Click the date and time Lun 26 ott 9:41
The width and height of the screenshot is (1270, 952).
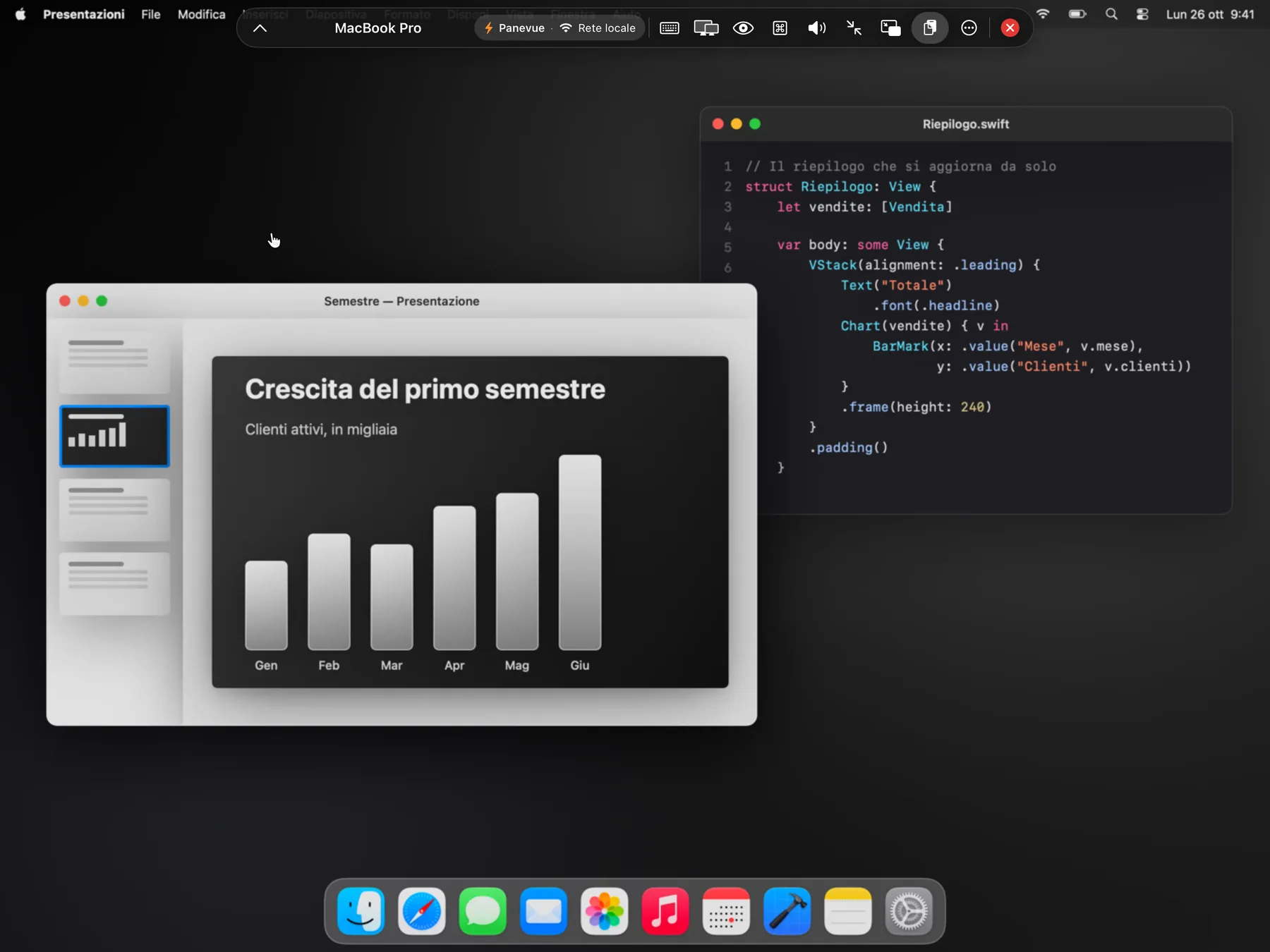pos(1210,14)
